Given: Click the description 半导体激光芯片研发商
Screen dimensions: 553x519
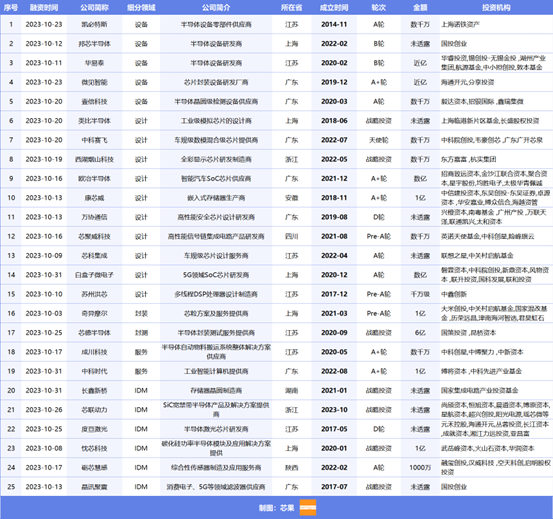Looking at the screenshot, I should [x=216, y=429].
